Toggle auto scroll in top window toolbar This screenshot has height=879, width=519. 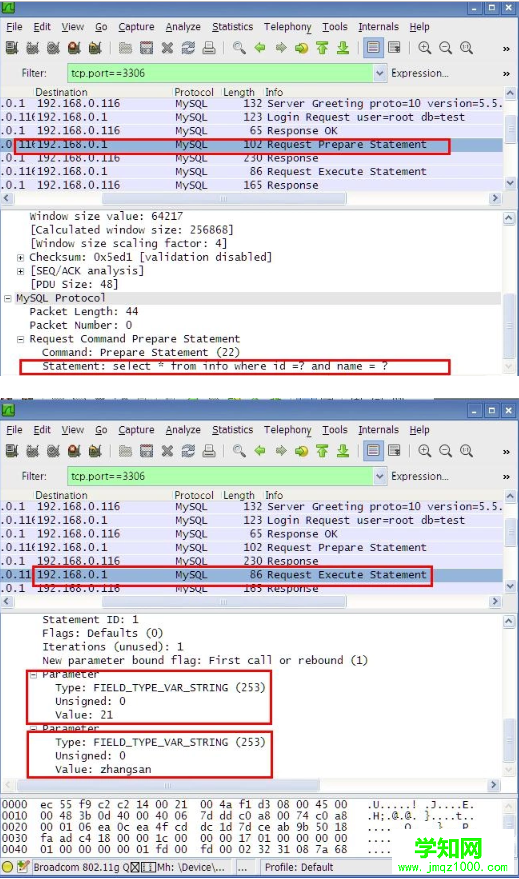tap(395, 48)
